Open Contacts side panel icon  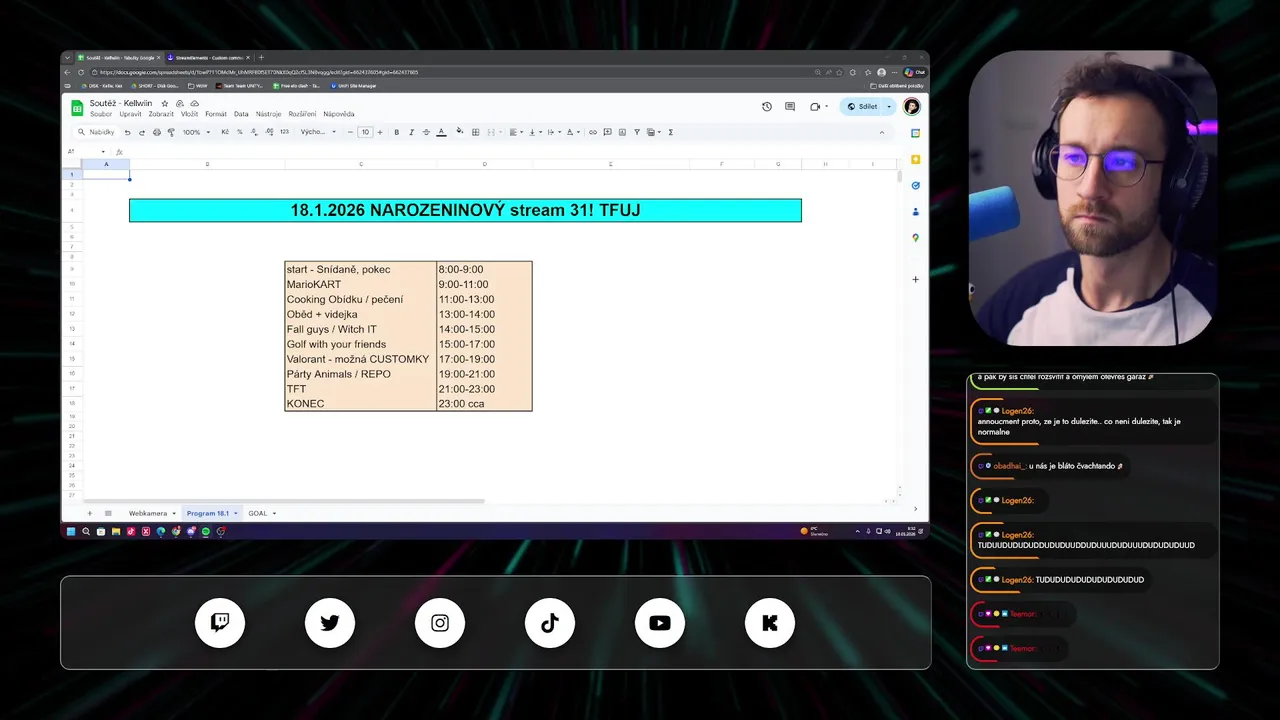tap(915, 211)
